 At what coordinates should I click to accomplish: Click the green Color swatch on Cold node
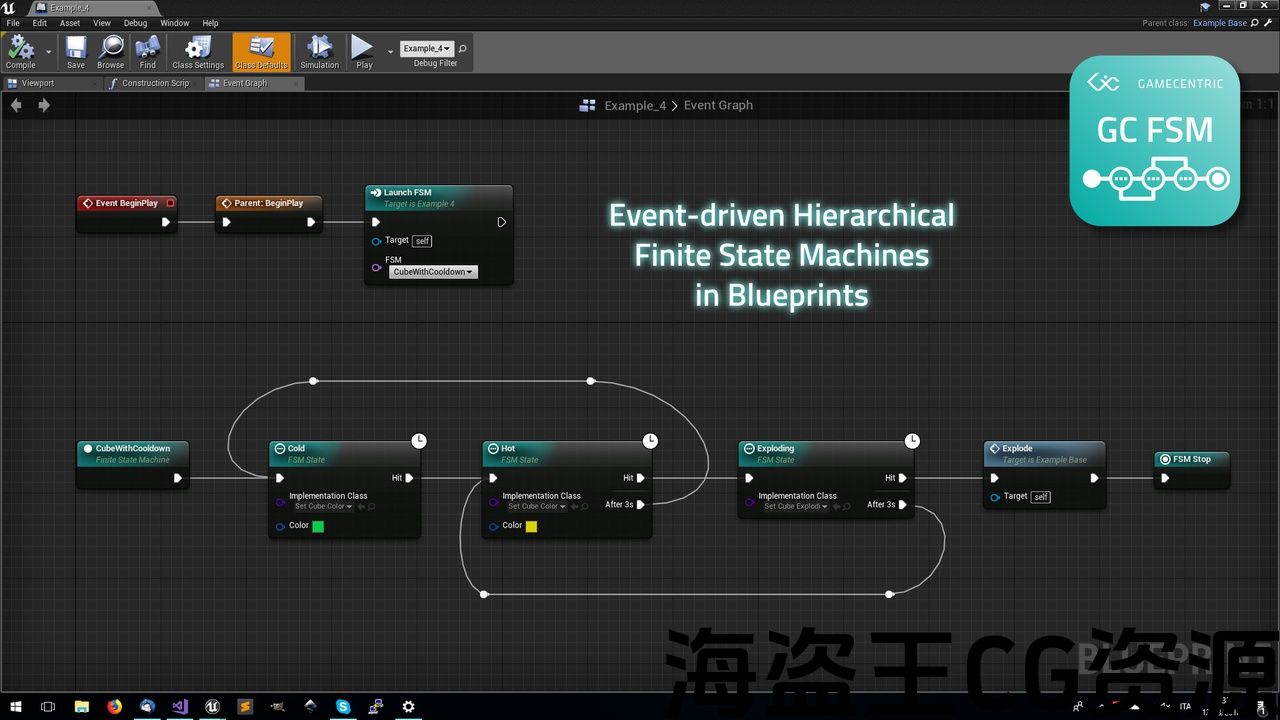318,526
